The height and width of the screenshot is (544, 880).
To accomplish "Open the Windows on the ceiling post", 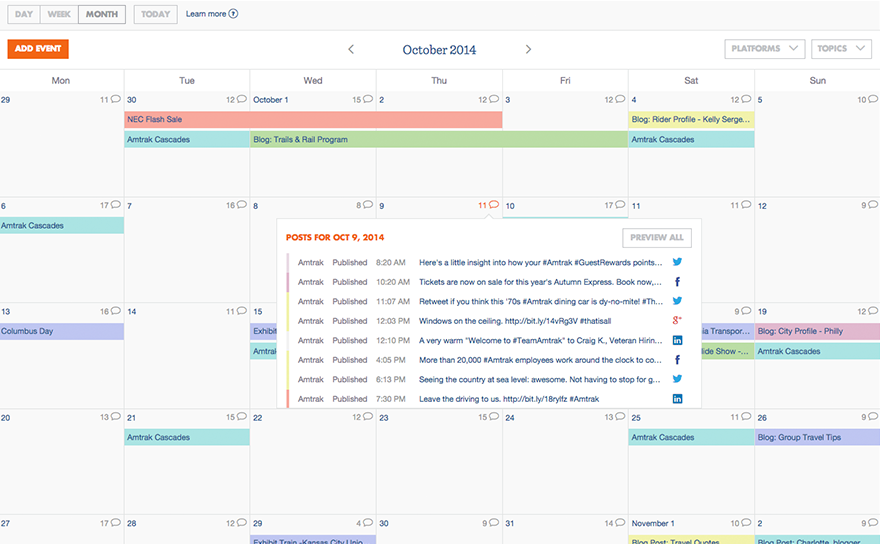I will tap(515, 321).
